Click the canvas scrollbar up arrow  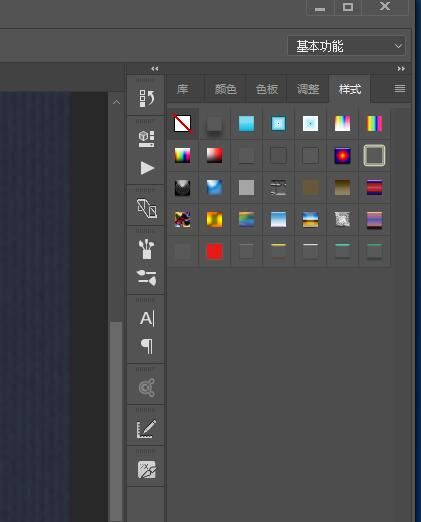coord(116,102)
